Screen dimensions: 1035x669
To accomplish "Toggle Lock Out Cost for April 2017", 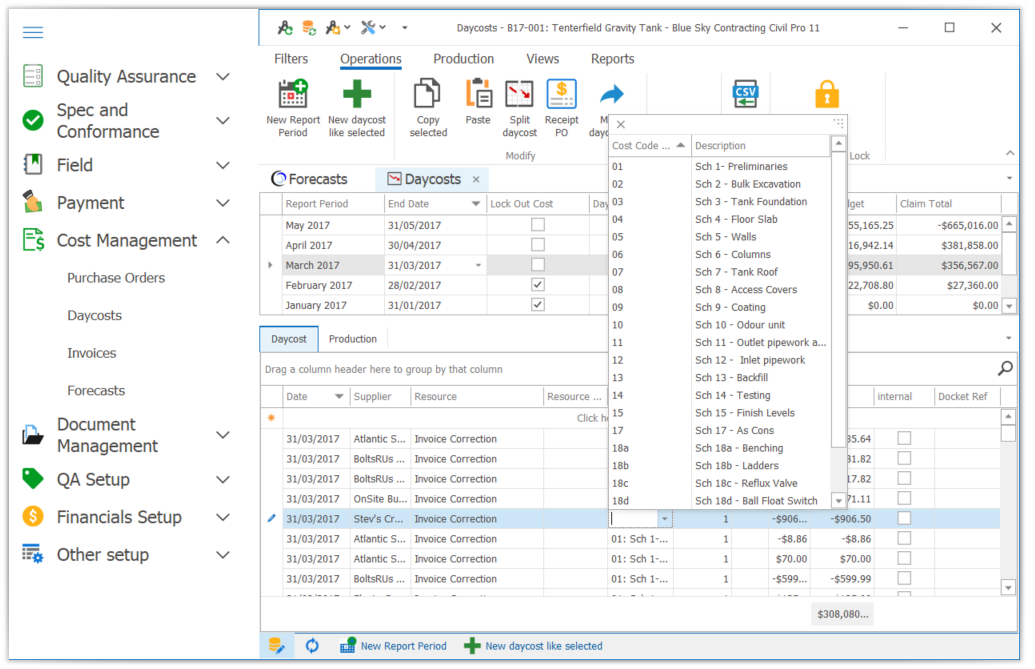I will pyautogui.click(x=538, y=245).
